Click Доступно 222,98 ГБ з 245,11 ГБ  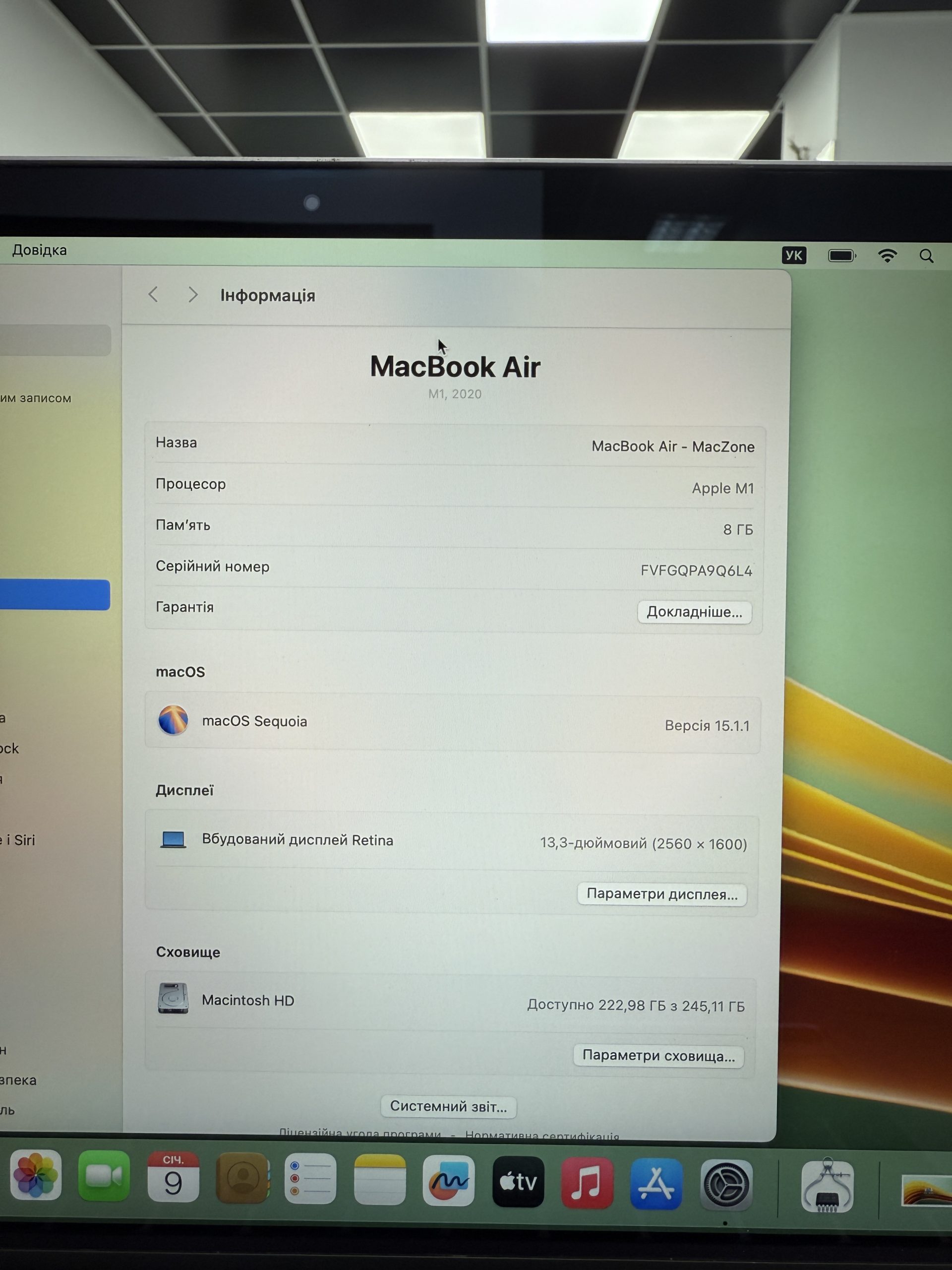pyautogui.click(x=636, y=1005)
